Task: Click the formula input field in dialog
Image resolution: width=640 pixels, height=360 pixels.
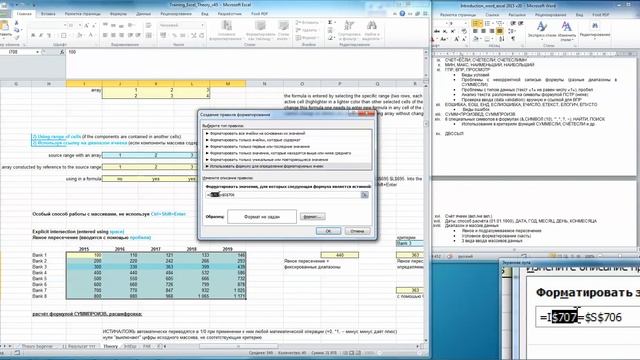Action: click(282, 195)
